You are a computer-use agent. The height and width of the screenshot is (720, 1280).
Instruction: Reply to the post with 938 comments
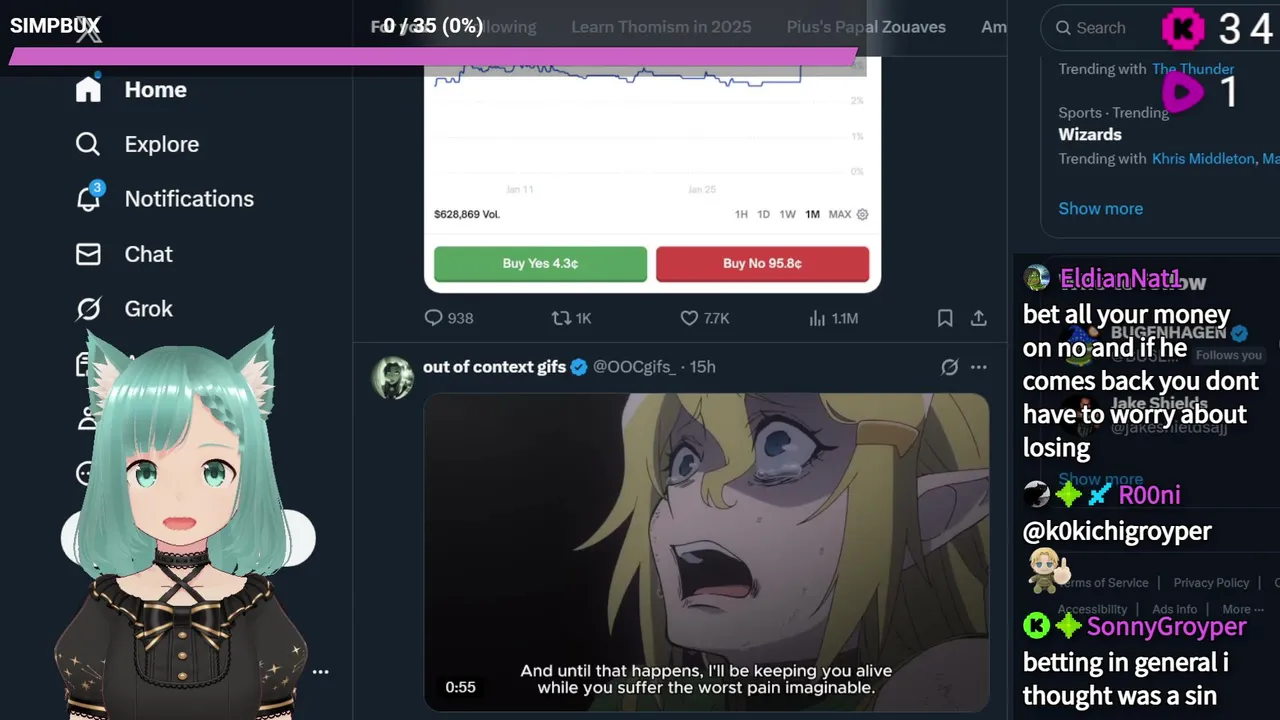tap(448, 318)
